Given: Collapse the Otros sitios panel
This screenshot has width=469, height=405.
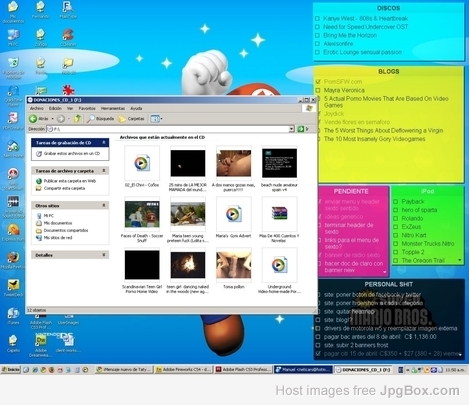Looking at the screenshot, I should (104, 205).
